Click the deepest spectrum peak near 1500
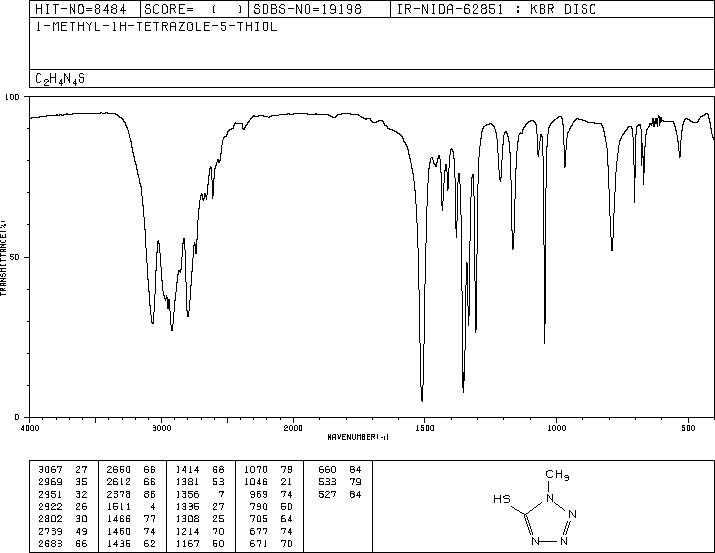The image size is (715, 553). 422,399
